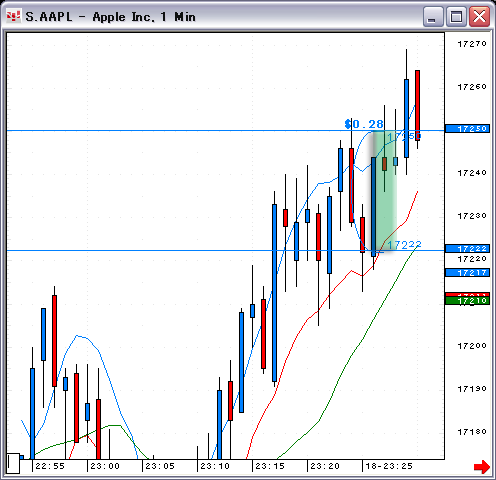Click the 17200 price axis label
Screen dimensions: 496x480
[472, 346]
